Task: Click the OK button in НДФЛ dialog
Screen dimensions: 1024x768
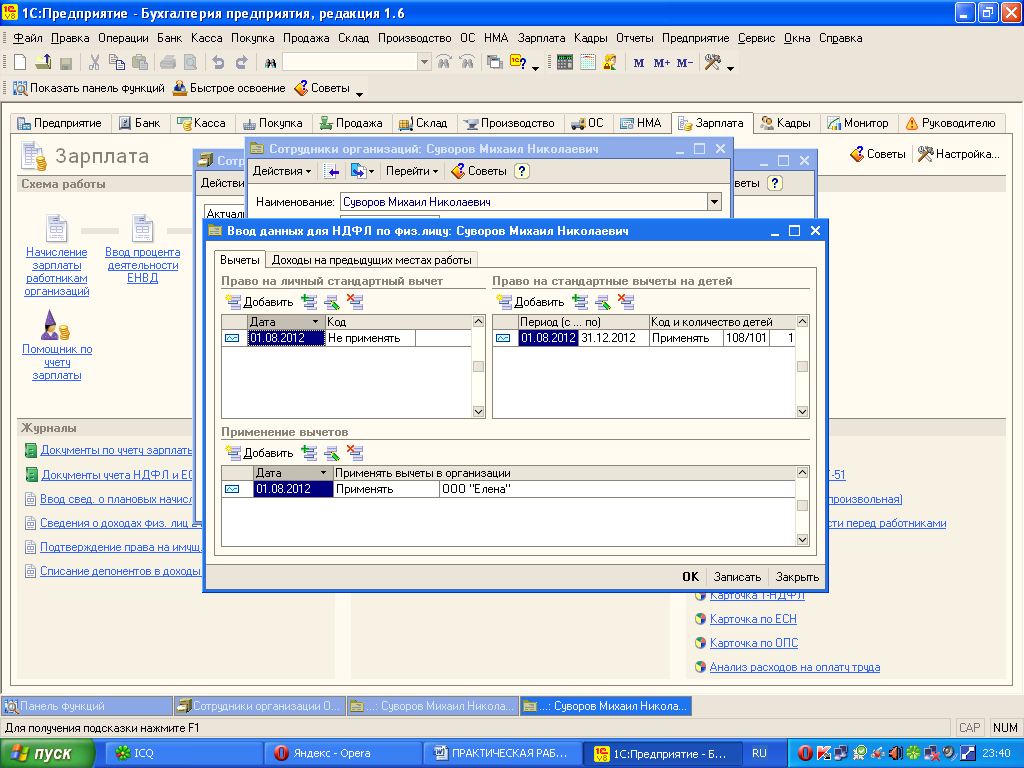Action: [x=690, y=577]
